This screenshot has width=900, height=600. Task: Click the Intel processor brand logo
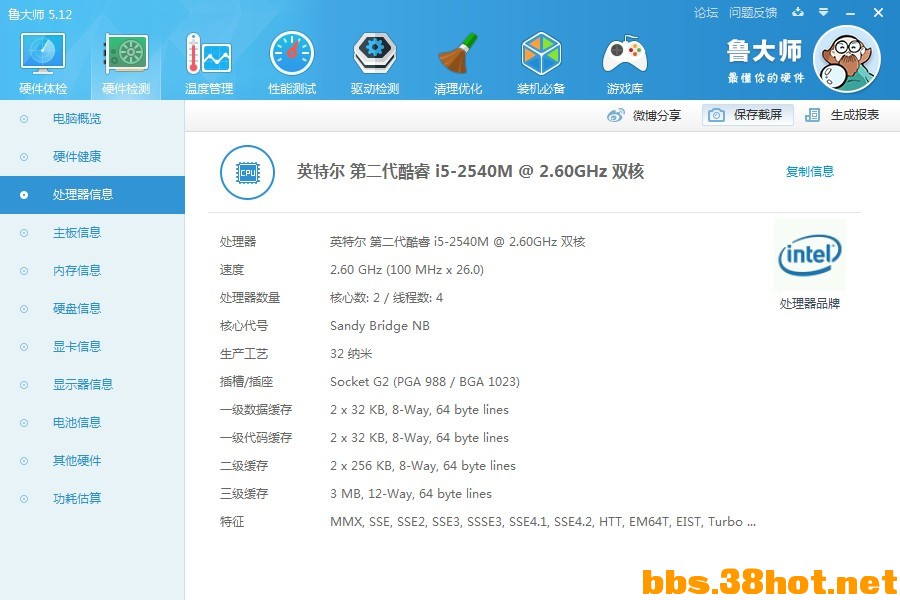click(x=809, y=255)
